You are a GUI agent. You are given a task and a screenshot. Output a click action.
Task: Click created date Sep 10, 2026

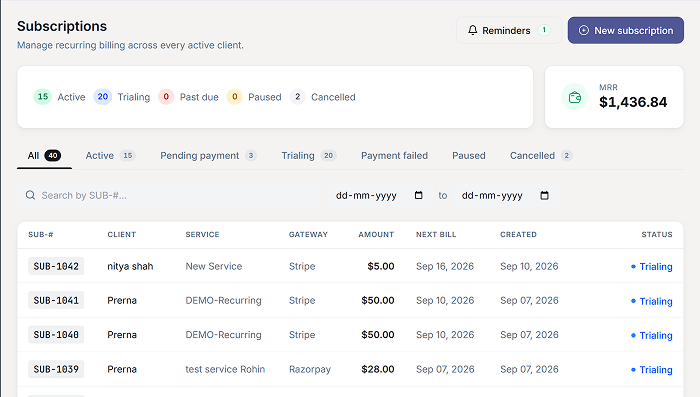coord(529,266)
